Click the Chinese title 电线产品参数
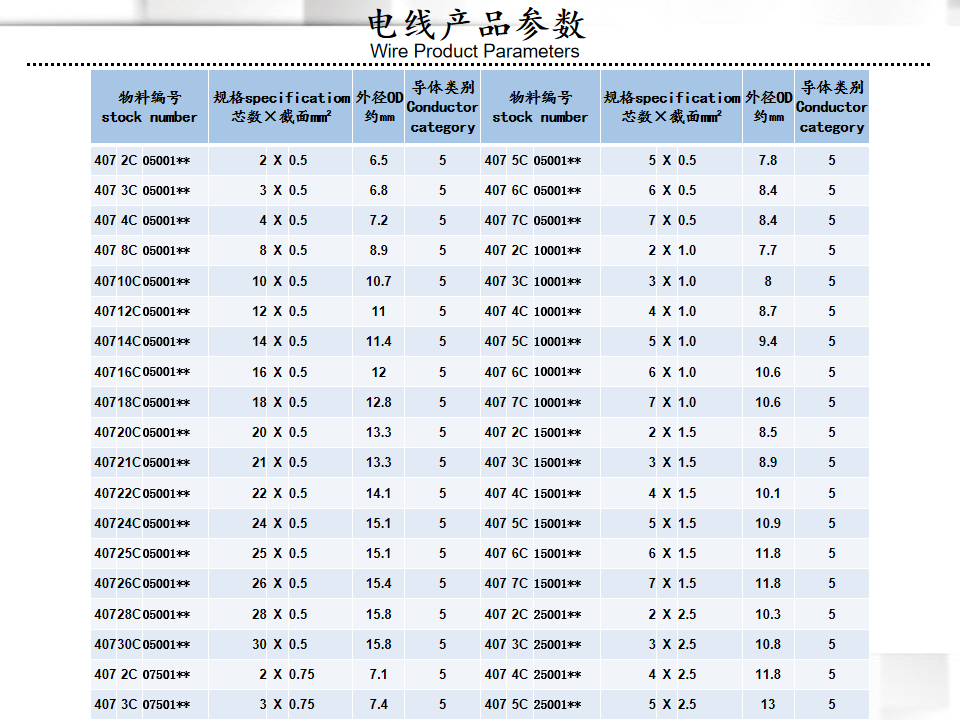Viewport: 960px width, 720px height. click(476, 24)
